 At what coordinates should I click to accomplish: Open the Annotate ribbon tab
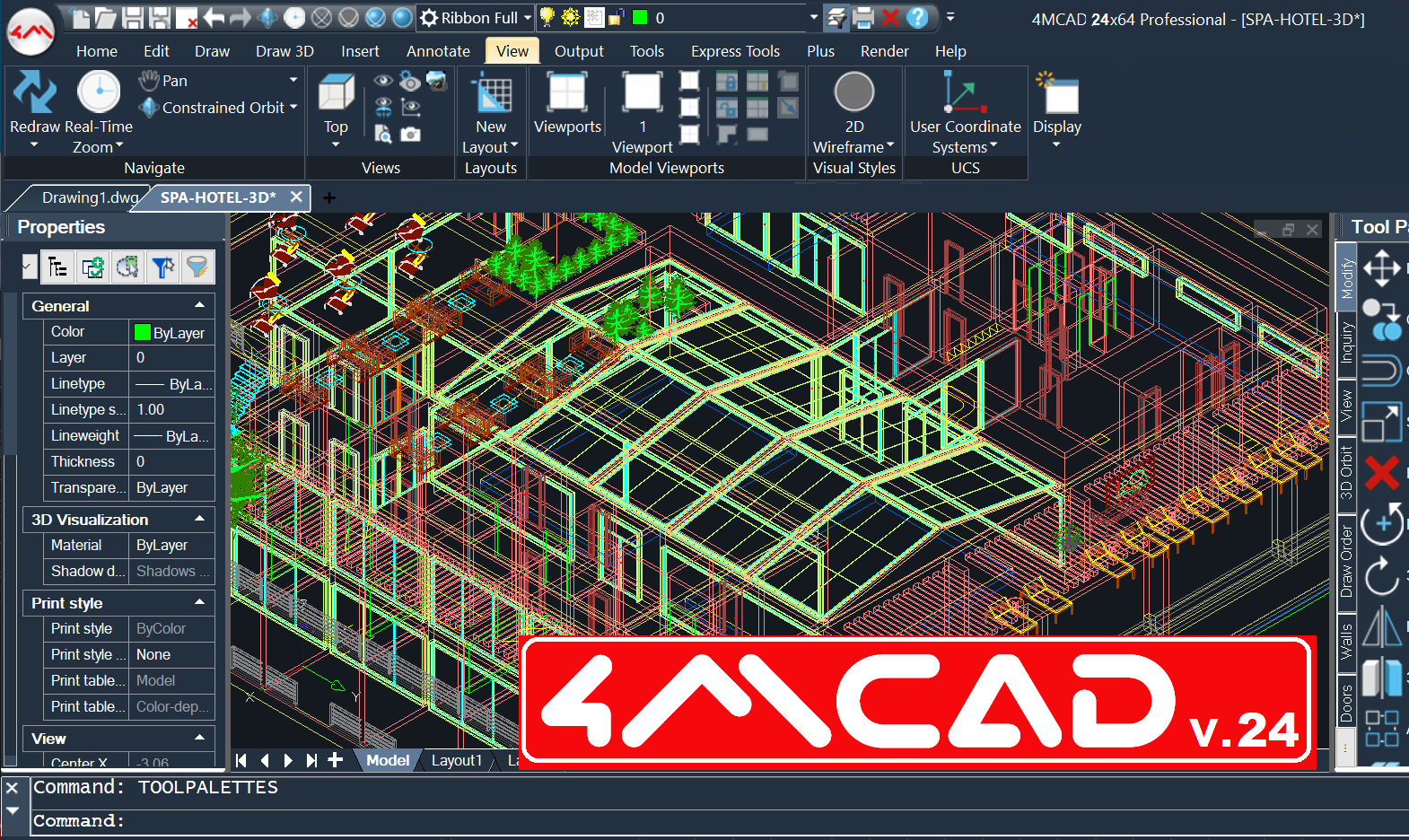[438, 51]
